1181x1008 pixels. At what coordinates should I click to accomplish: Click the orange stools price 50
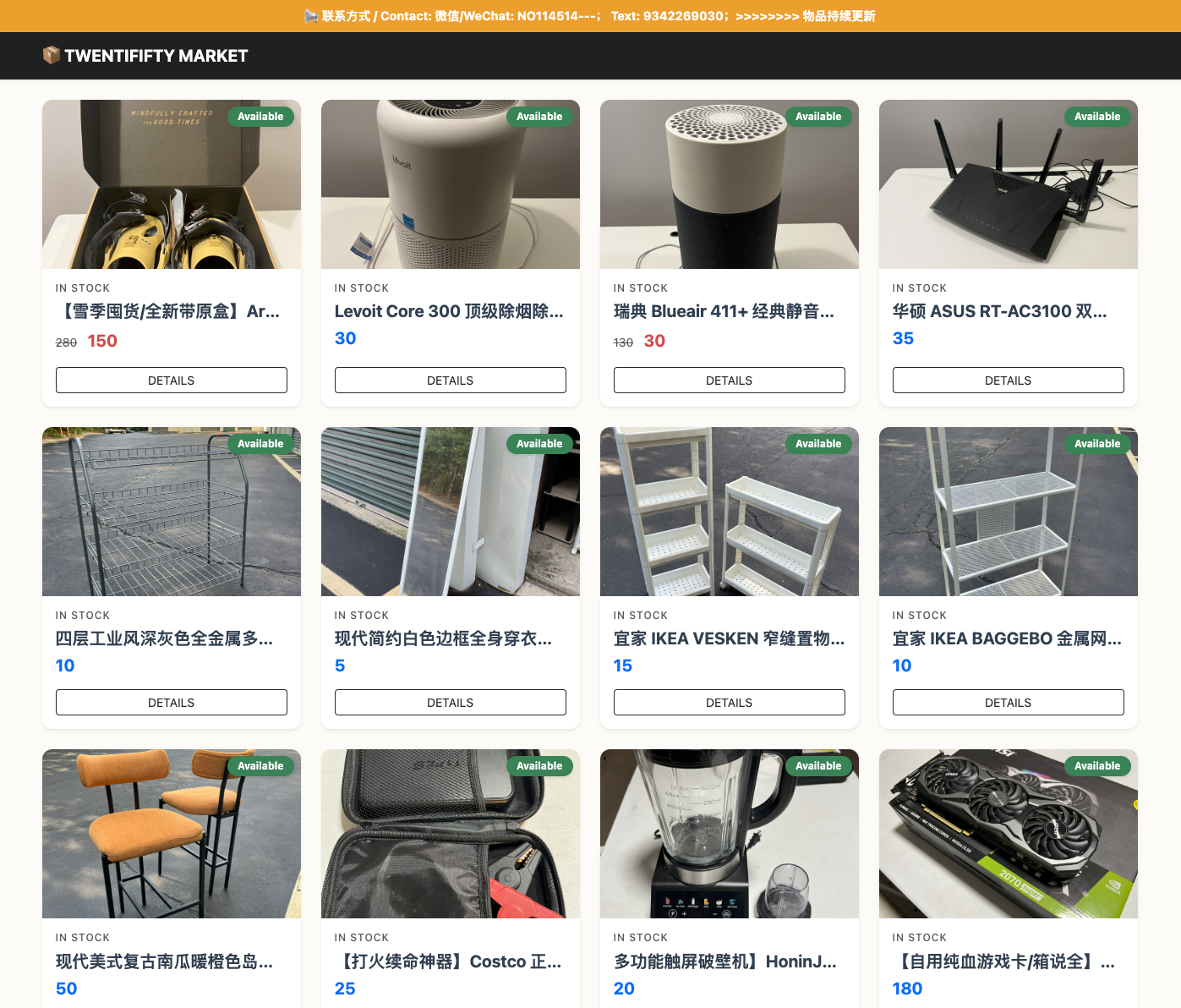(x=66, y=989)
